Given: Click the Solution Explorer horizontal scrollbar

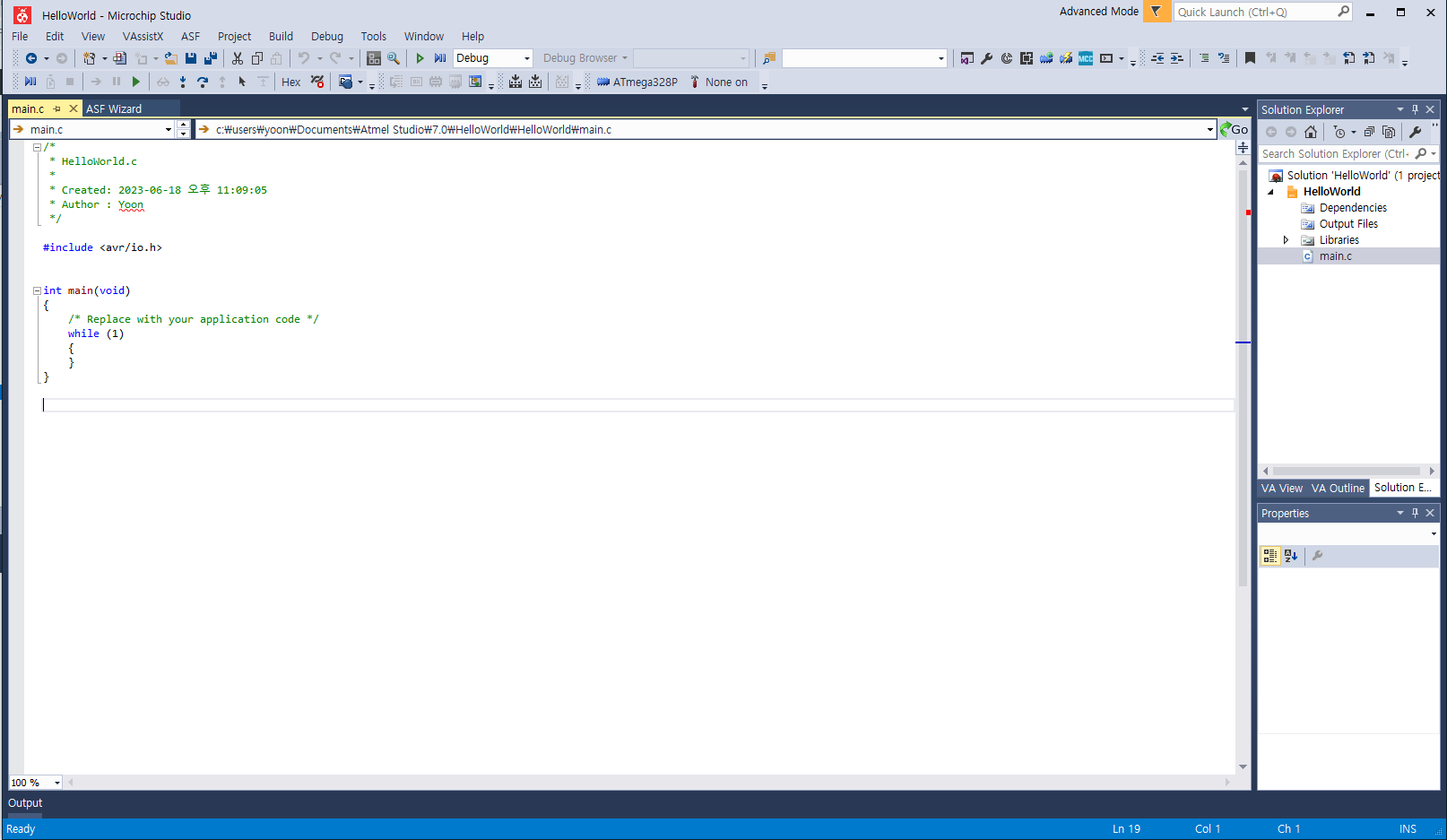Looking at the screenshot, I should pos(1348,471).
